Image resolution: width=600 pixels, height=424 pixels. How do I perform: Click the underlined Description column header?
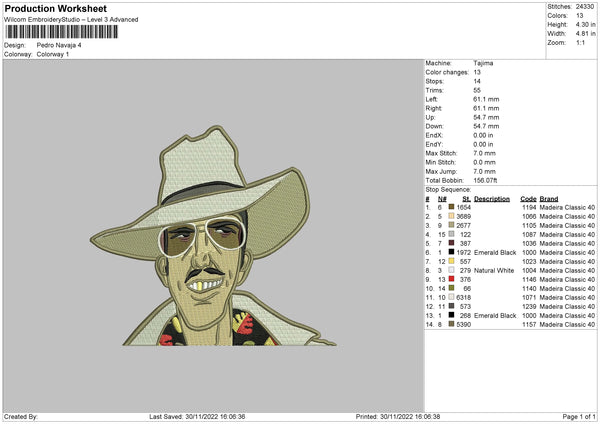[492, 199]
